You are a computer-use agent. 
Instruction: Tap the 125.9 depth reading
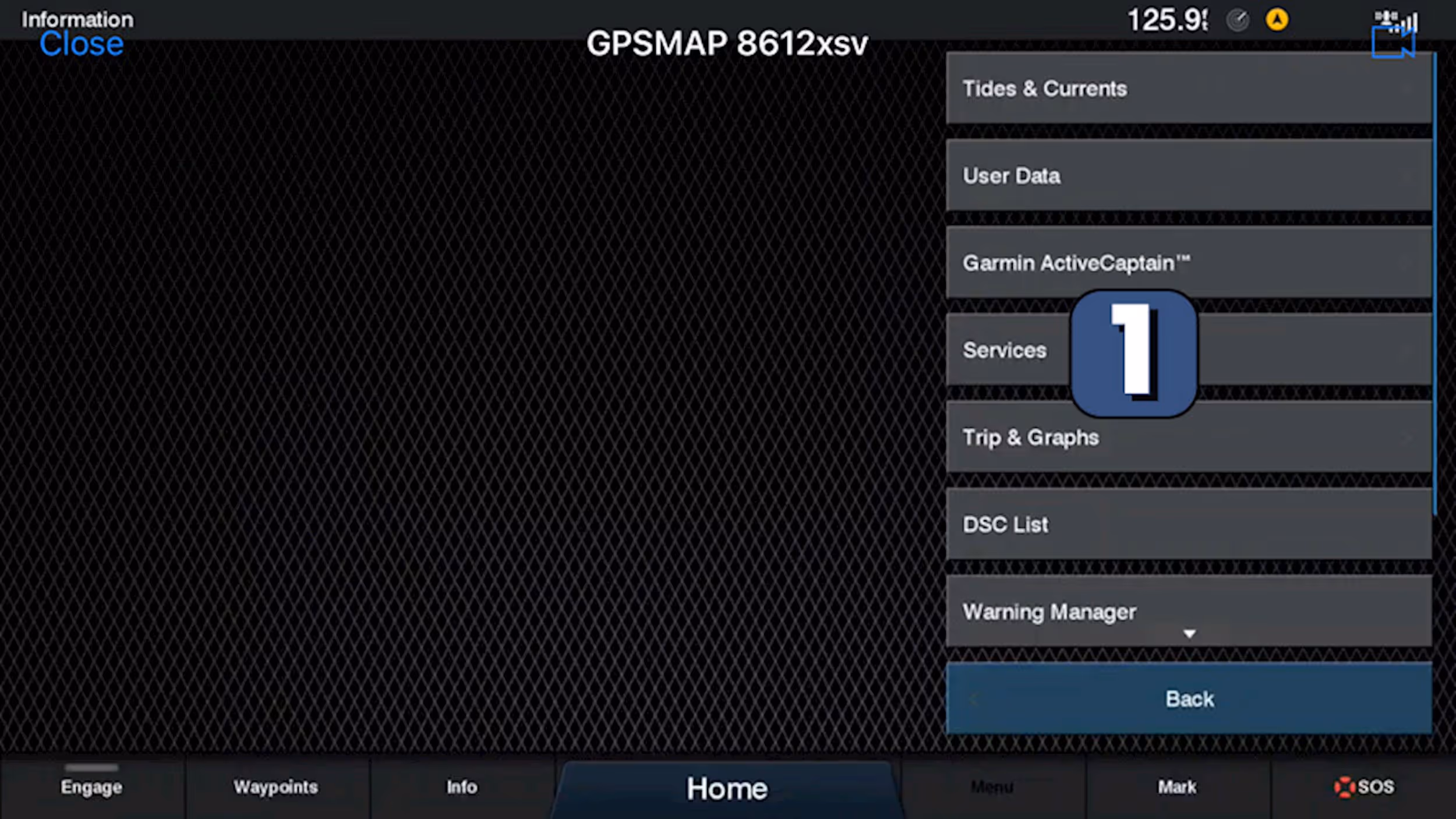coord(1168,20)
